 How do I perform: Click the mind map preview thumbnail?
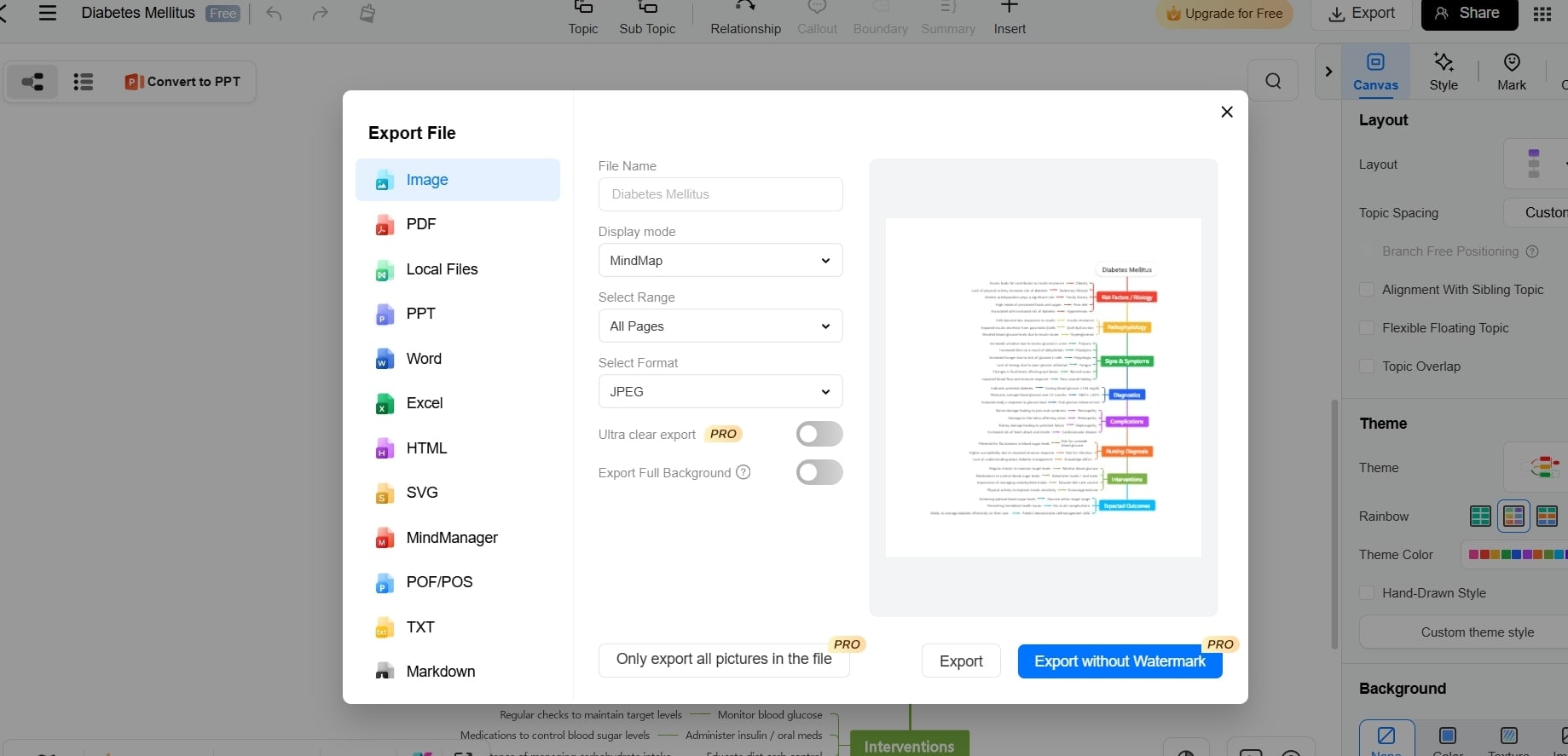pos(1044,388)
